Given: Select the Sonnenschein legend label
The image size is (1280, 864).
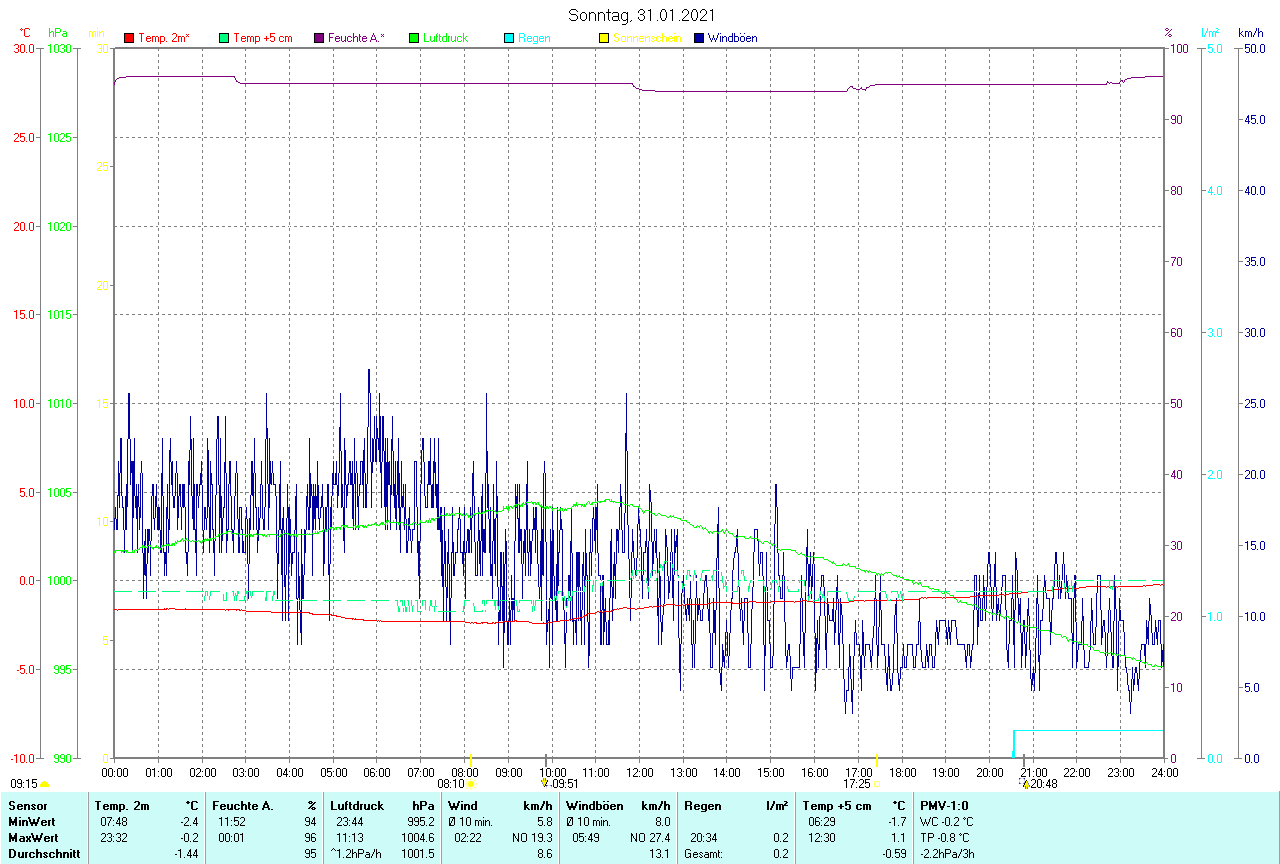Looking at the screenshot, I should tap(647, 39).
